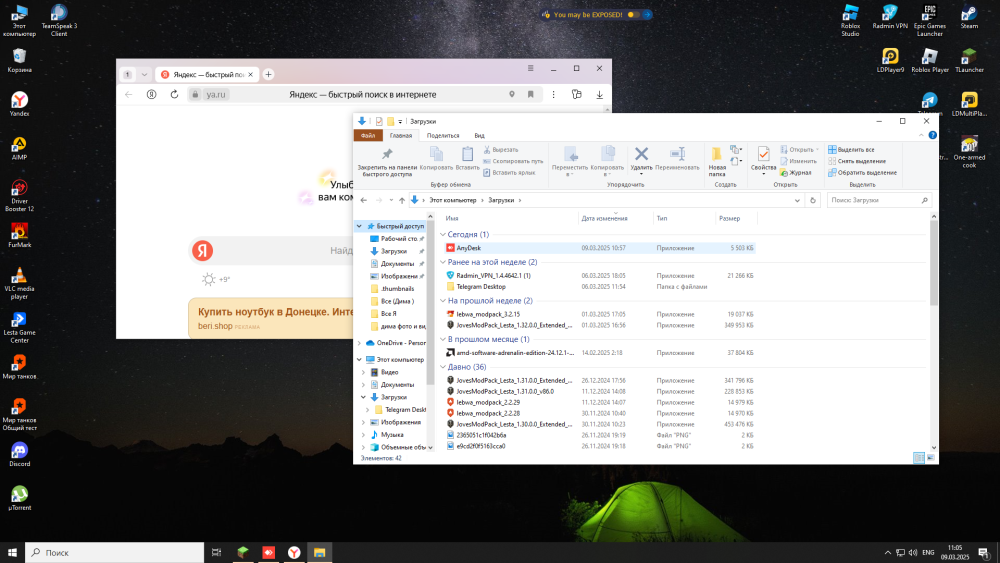The width and height of the screenshot is (1000, 563).
Task: Click 'Этот компьютер' in the address breadcrumb
Action: 453,200
